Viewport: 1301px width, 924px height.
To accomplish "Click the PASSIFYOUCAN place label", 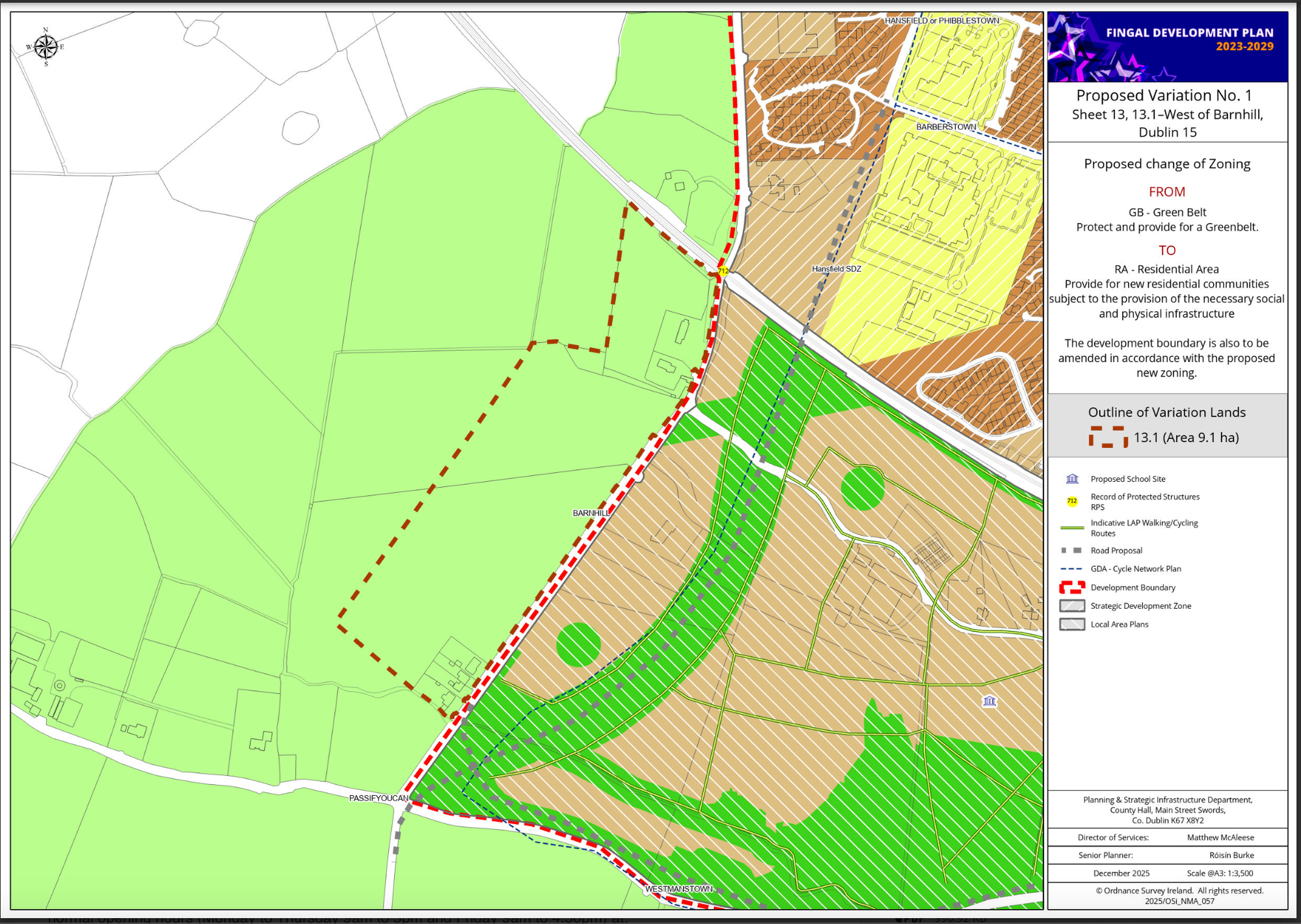I will click(379, 798).
